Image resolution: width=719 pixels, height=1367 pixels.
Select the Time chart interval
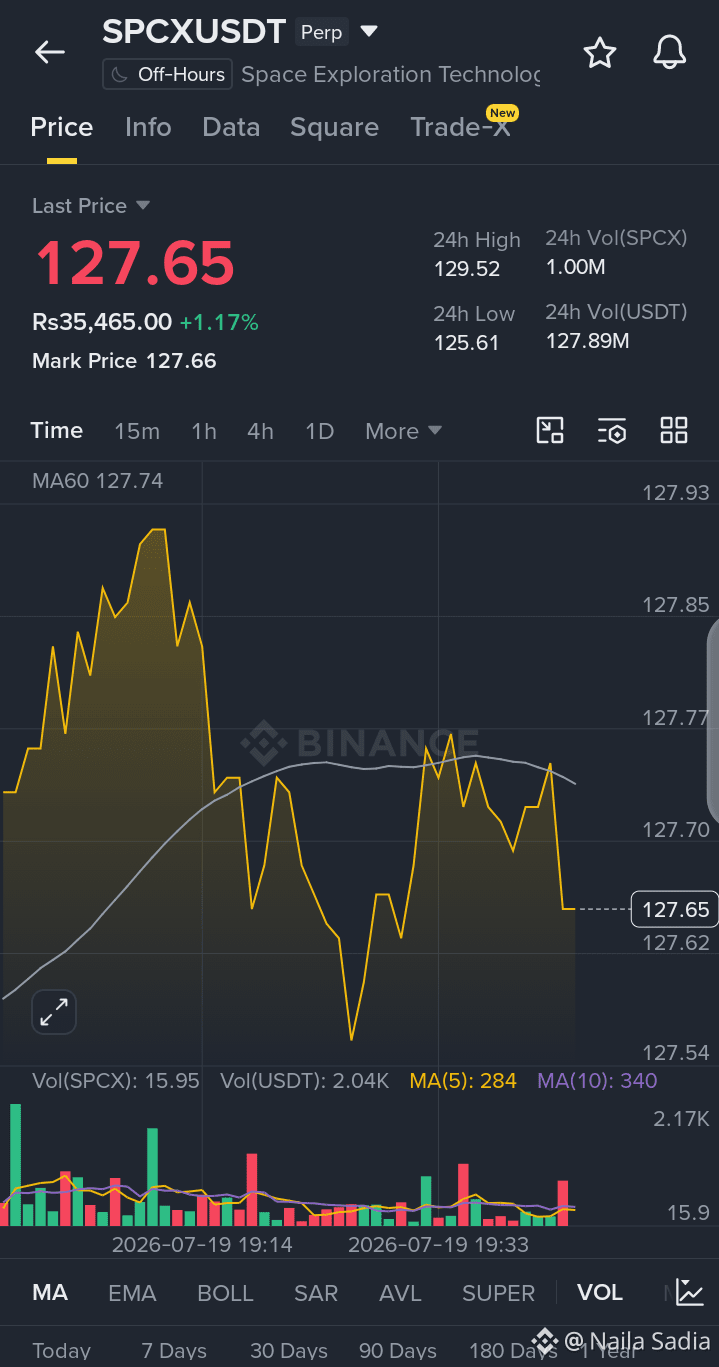(x=57, y=431)
